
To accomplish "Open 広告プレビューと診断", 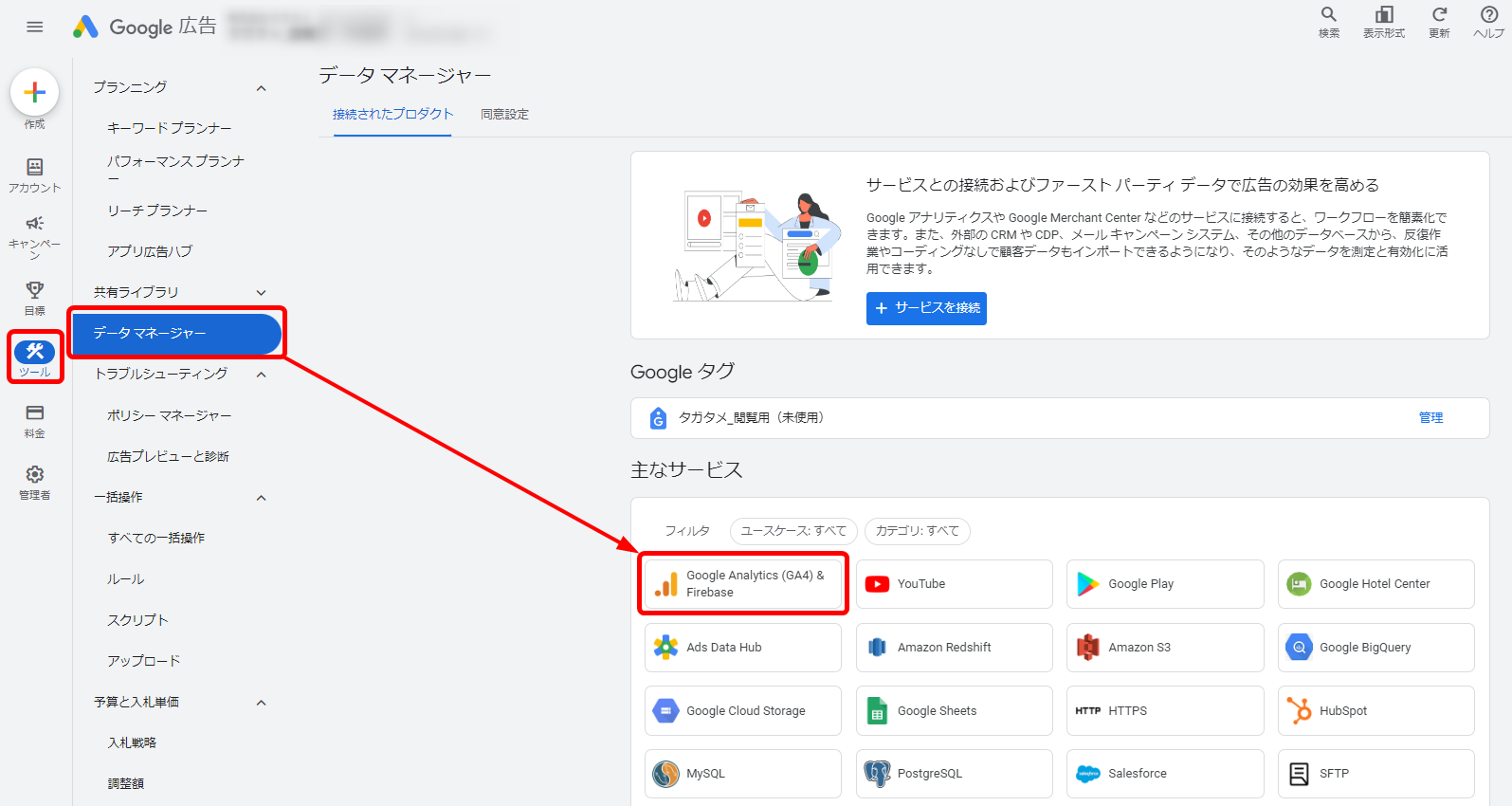I will point(169,456).
